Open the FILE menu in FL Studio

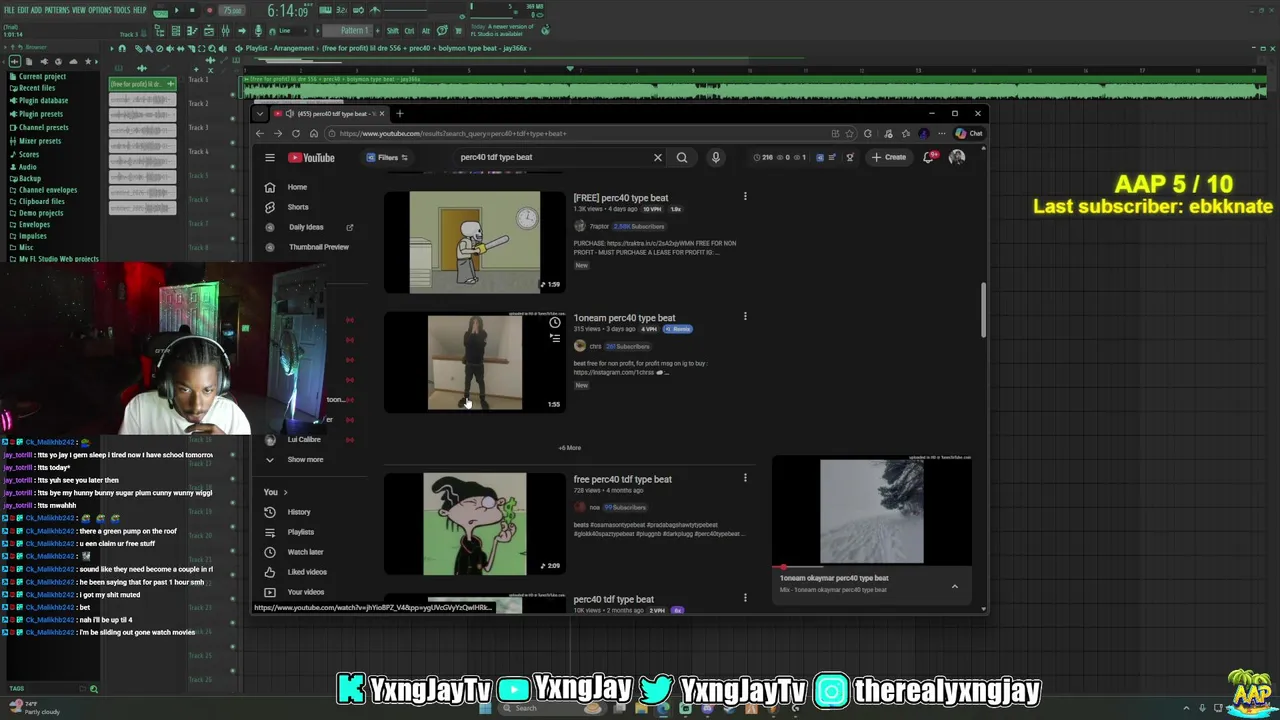(9, 10)
